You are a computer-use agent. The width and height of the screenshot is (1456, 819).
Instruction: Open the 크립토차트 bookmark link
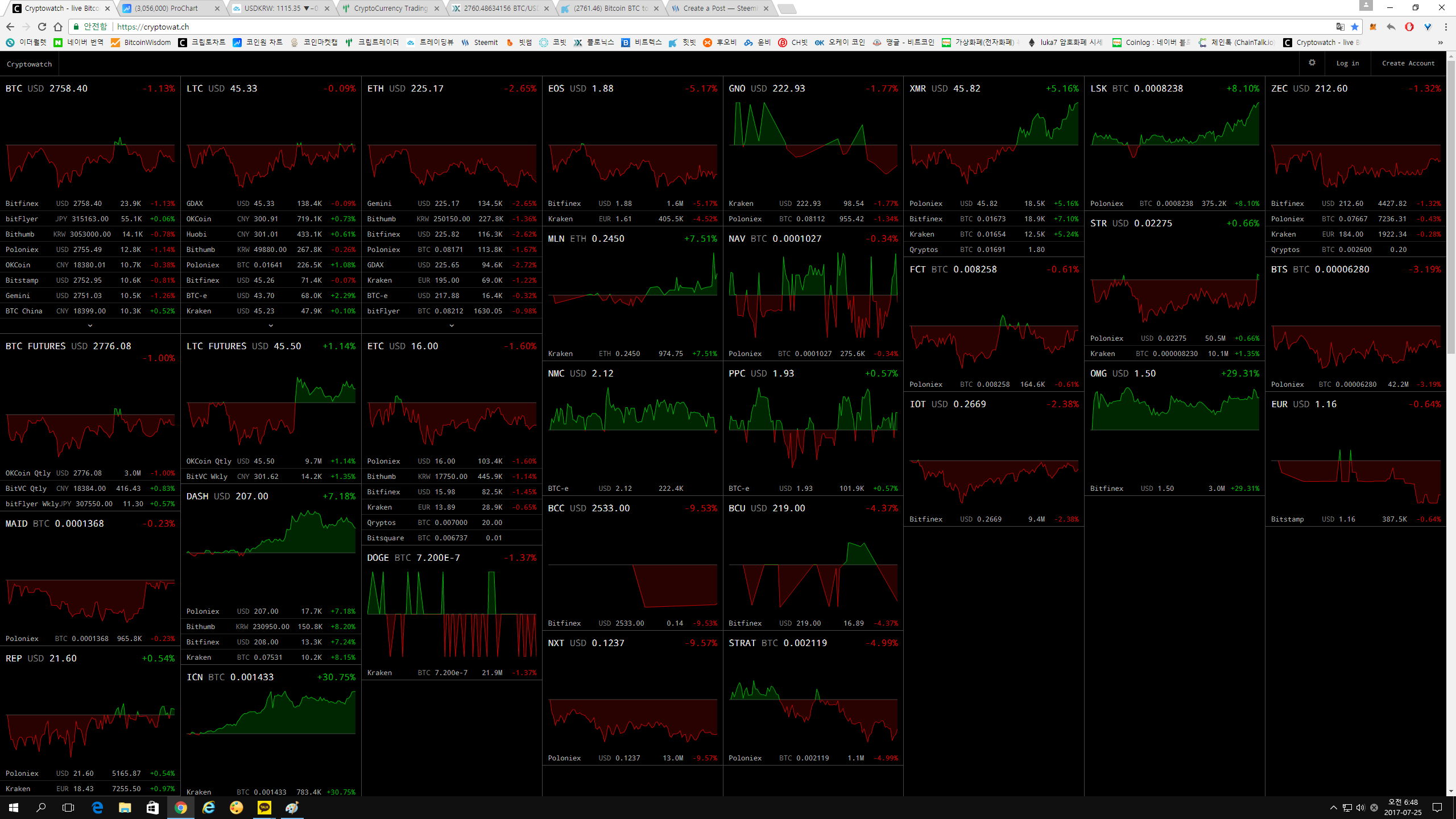202,43
